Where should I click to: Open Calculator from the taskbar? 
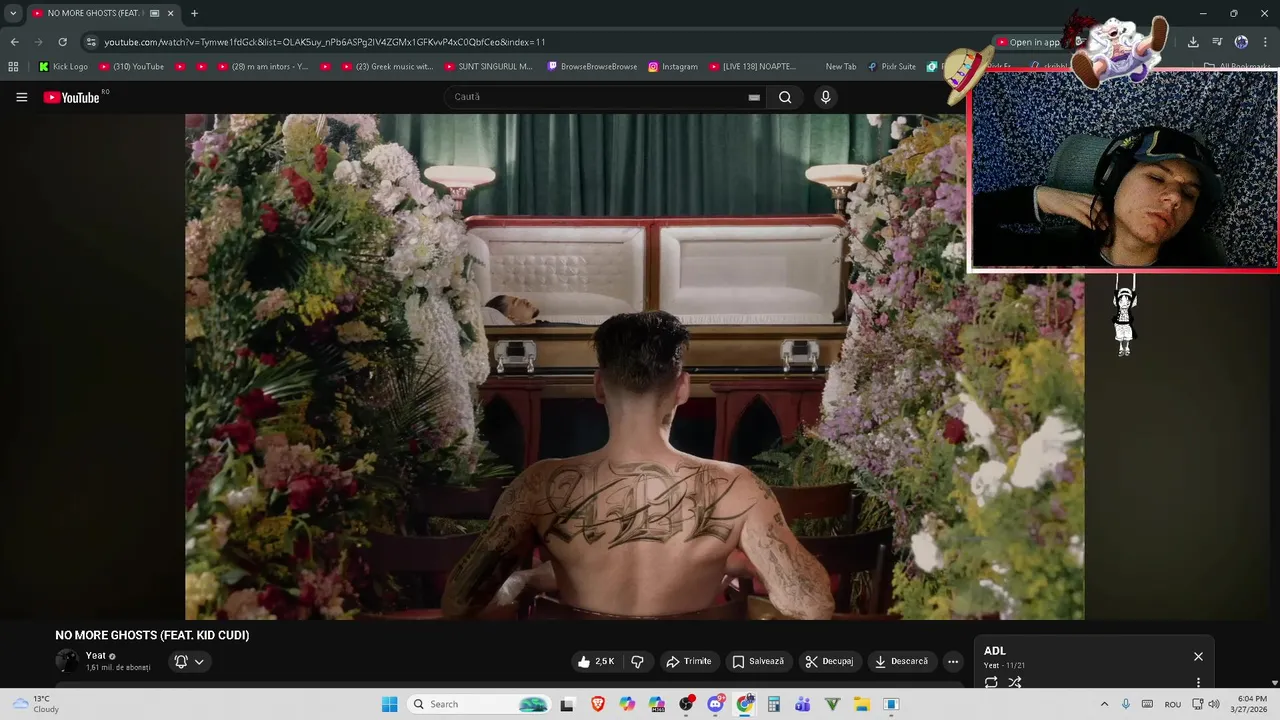pyautogui.click(x=774, y=704)
